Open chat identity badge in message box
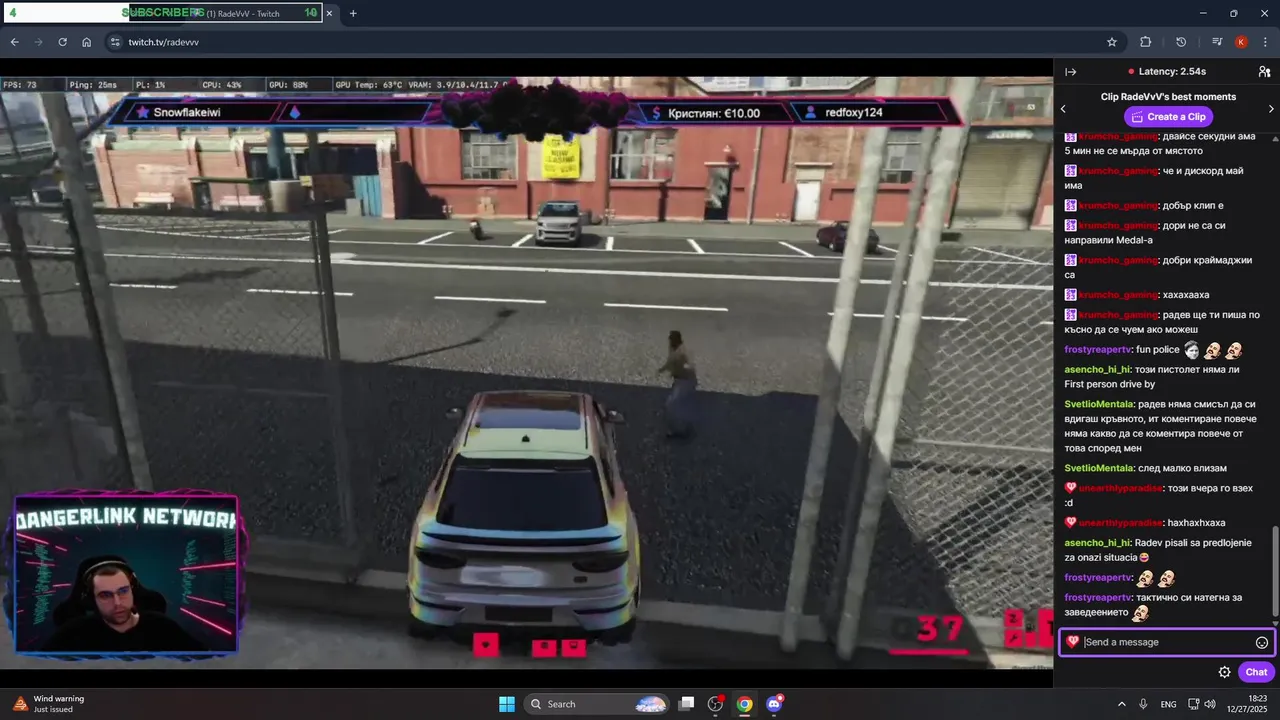The image size is (1280, 720). click(x=1072, y=642)
